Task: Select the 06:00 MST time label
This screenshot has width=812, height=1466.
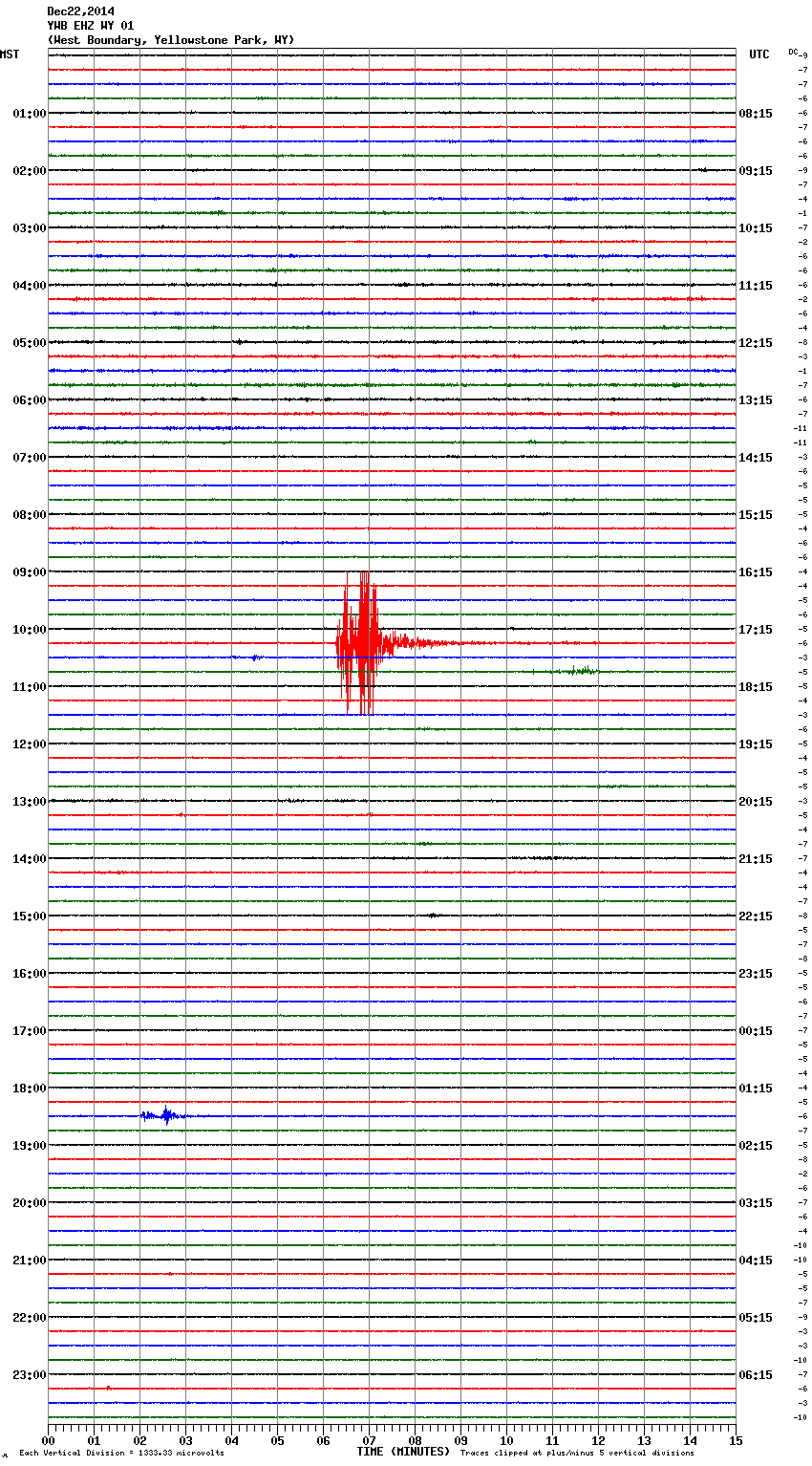Action: (29, 400)
